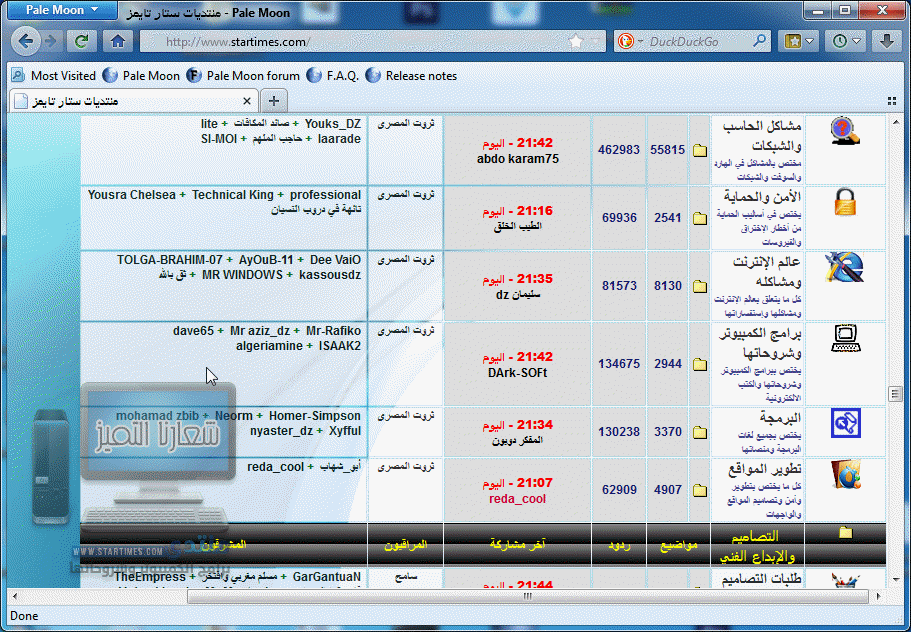Open the مشاكل الحاسب والشبكات forum
The image size is (911, 632).
click(762, 135)
